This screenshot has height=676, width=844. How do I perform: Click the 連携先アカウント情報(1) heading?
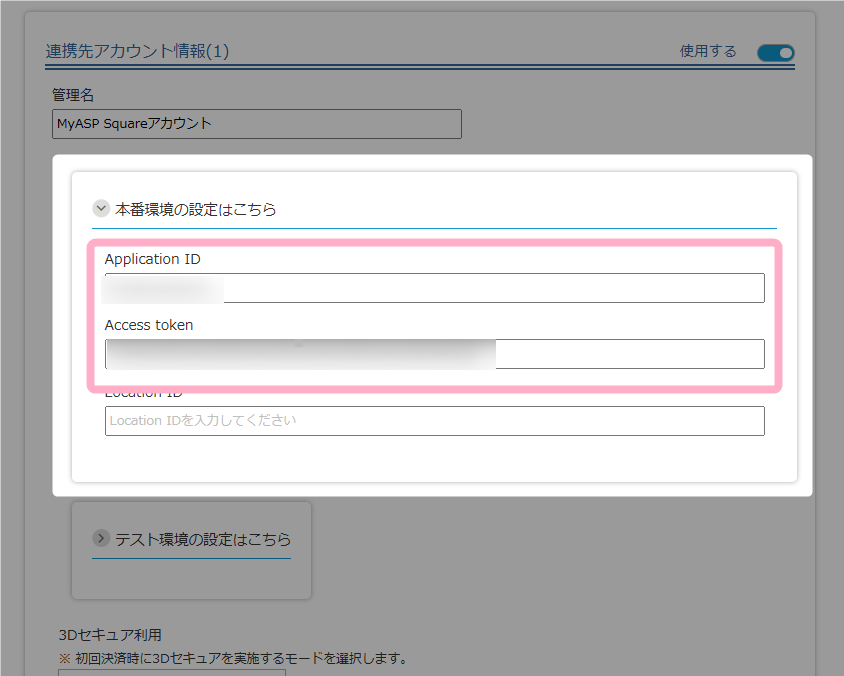point(137,51)
